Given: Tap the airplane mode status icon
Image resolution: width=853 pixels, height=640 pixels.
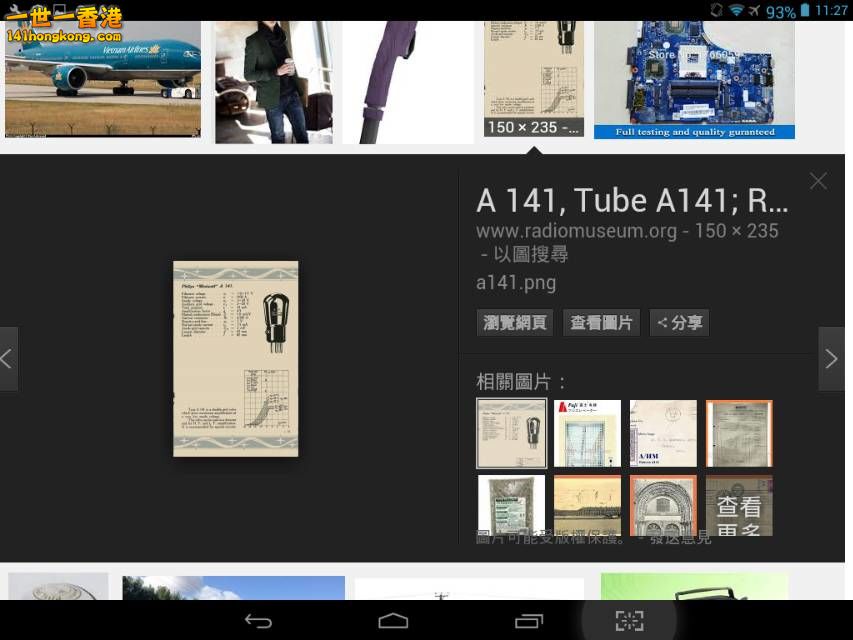Looking at the screenshot, I should click(753, 10).
